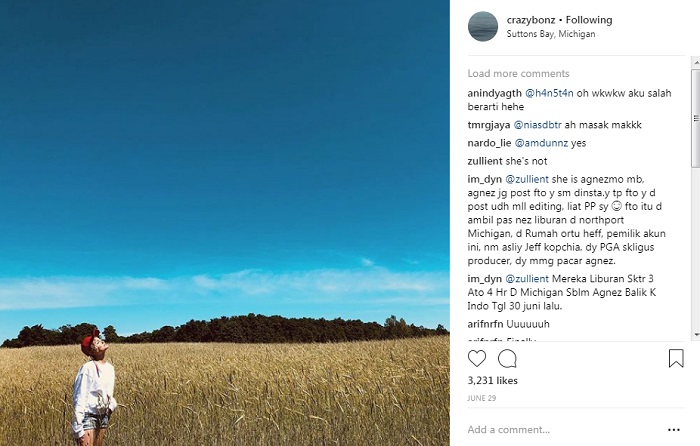Viewport: 700px width, 446px height.
Task: Save post with the bookmark icon
Action: tap(676, 358)
